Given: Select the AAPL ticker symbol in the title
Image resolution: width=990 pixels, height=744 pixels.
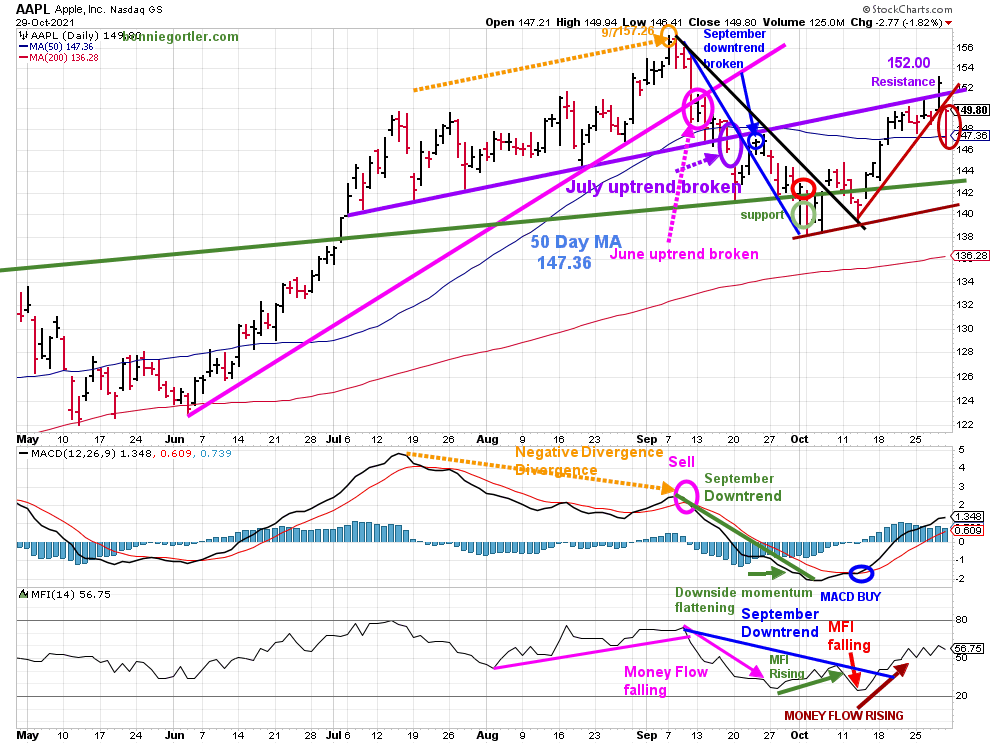Looking at the screenshot, I should click(33, 9).
